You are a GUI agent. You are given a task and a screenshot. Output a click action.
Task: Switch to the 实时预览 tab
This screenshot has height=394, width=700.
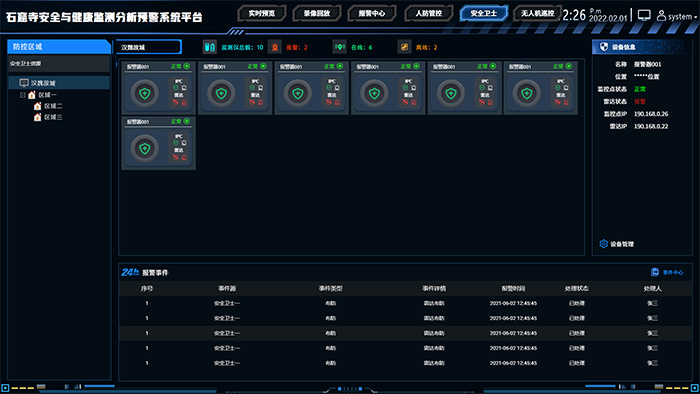coord(262,13)
